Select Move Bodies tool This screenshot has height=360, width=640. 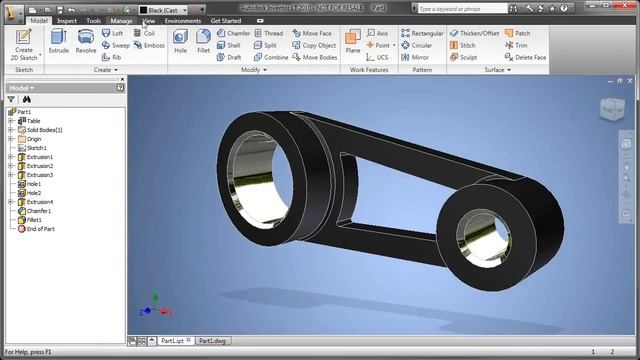[x=315, y=58]
